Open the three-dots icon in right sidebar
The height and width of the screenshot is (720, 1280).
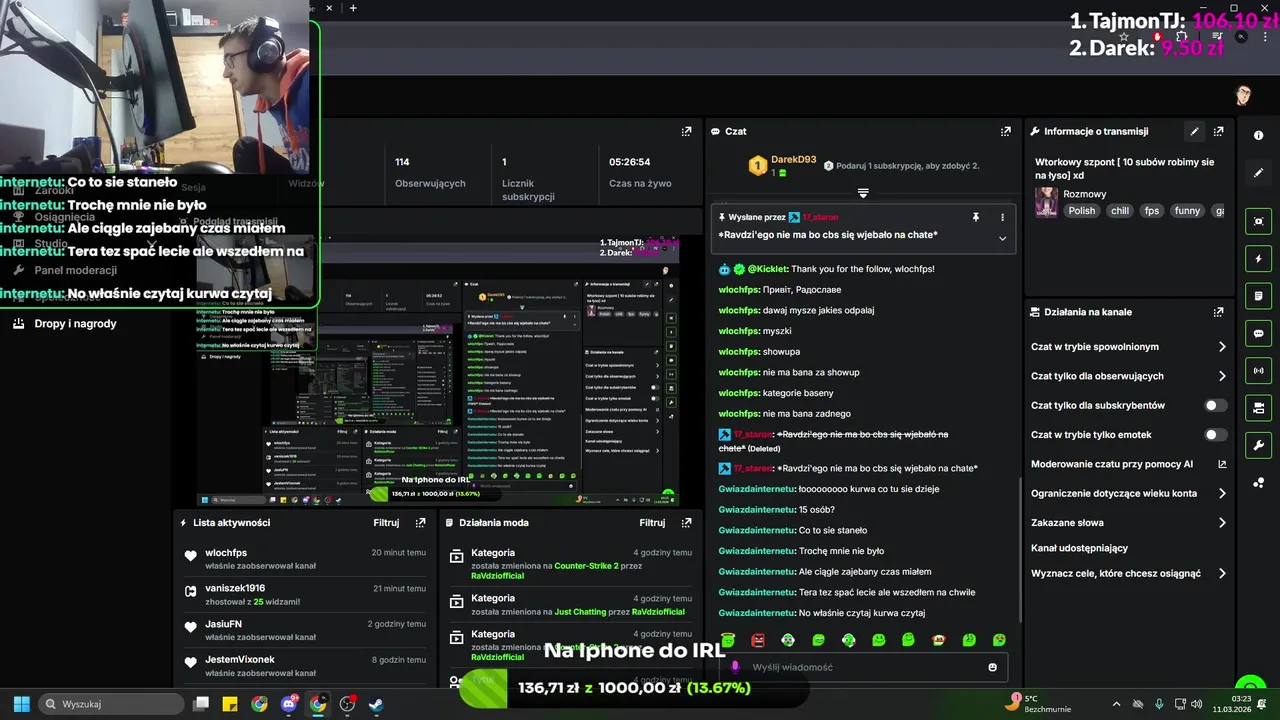coord(1258,483)
